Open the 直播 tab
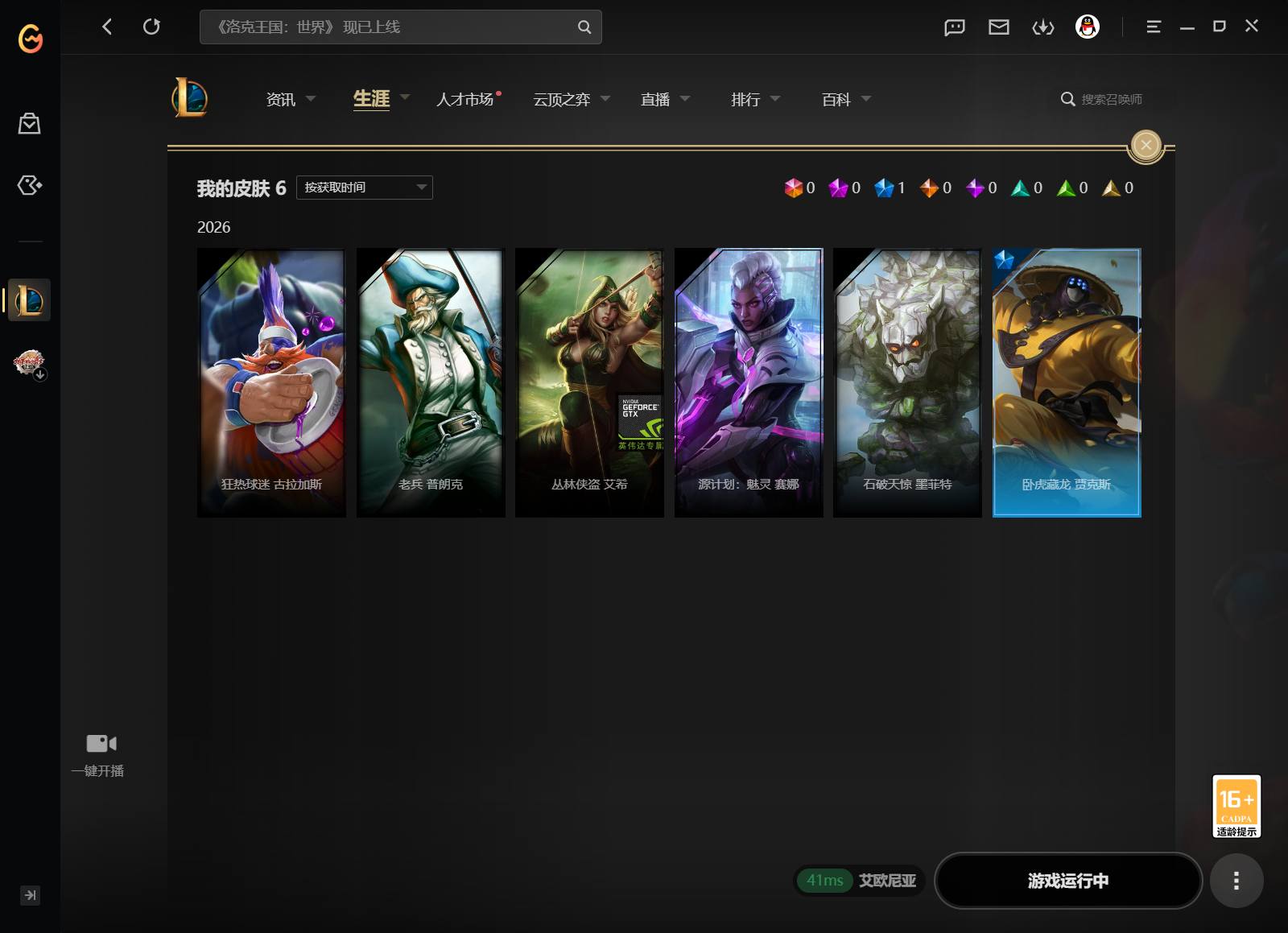The height and width of the screenshot is (933, 1288). (655, 99)
